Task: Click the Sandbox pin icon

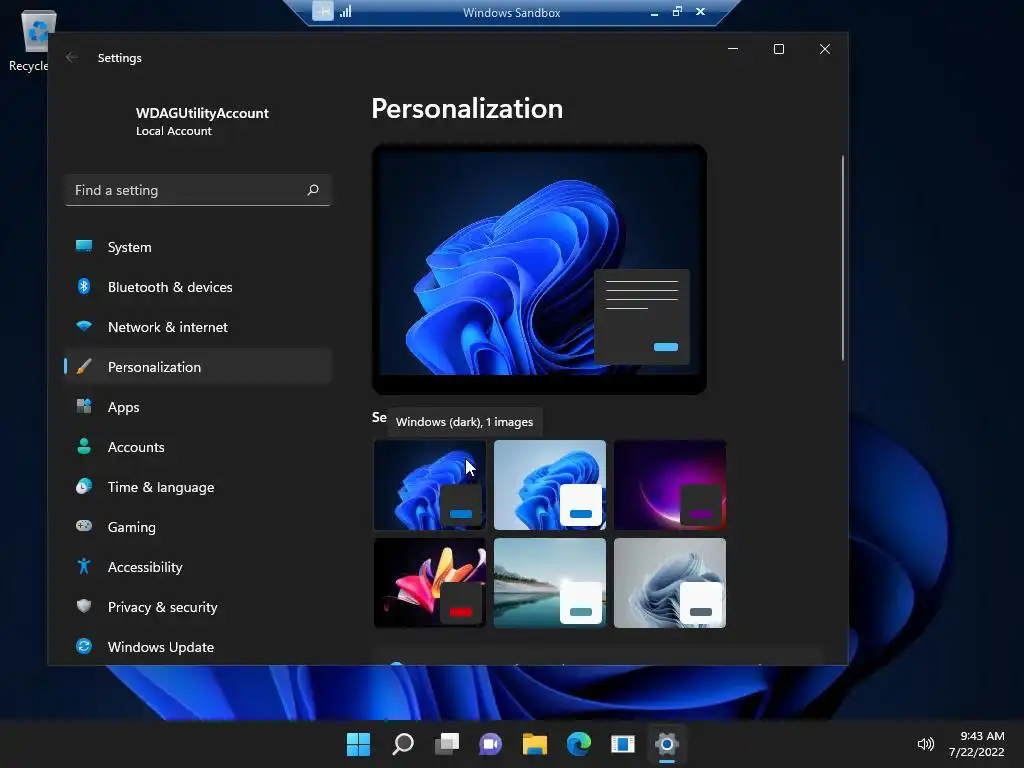Action: [x=323, y=11]
